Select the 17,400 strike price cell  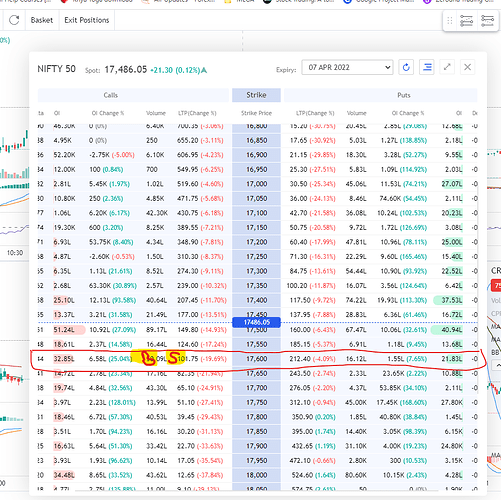point(256,300)
